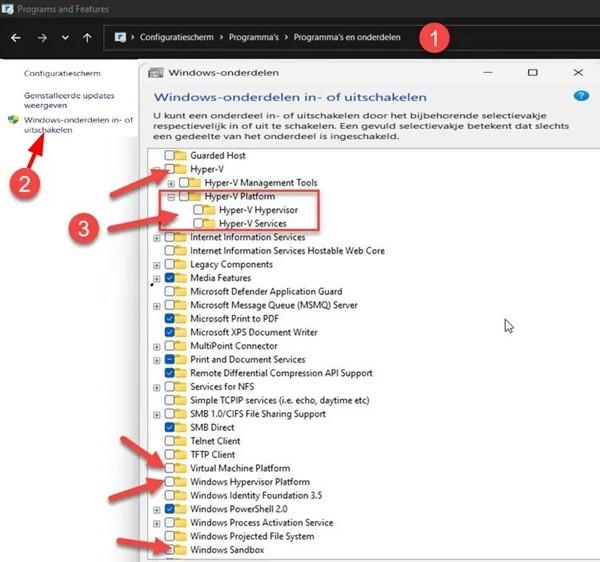The width and height of the screenshot is (600, 562).
Task: Click the Hyper-V Hypervisor folder icon
Action: [209, 210]
